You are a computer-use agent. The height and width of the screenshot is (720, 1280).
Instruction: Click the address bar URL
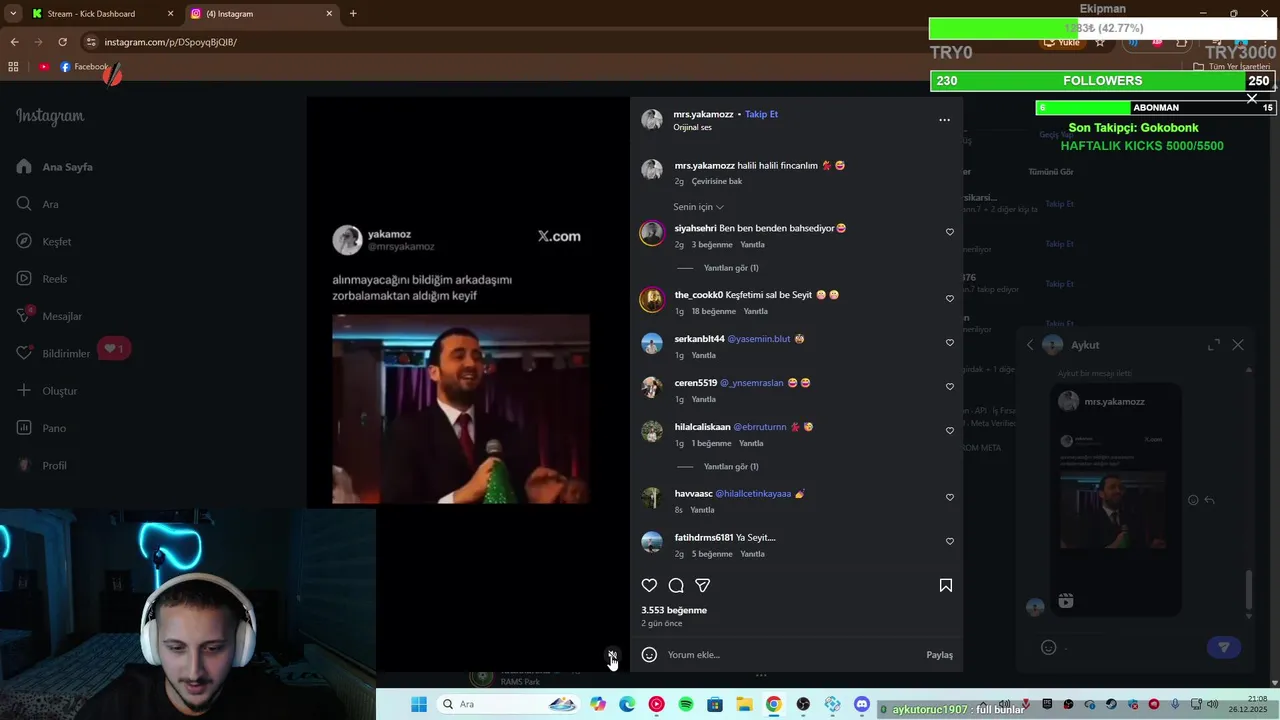171,42
